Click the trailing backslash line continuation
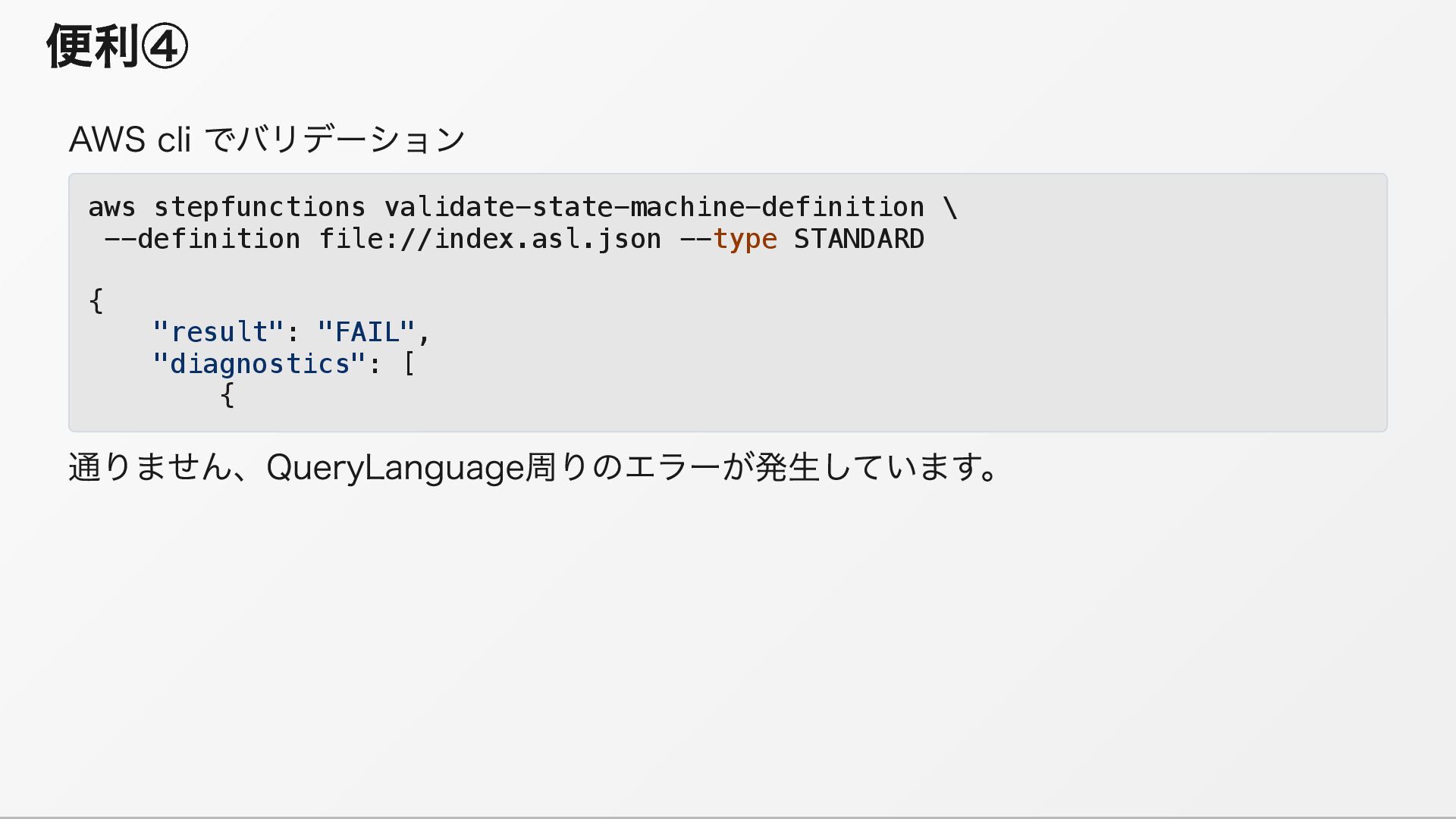1456x819 pixels. pyautogui.click(x=950, y=207)
